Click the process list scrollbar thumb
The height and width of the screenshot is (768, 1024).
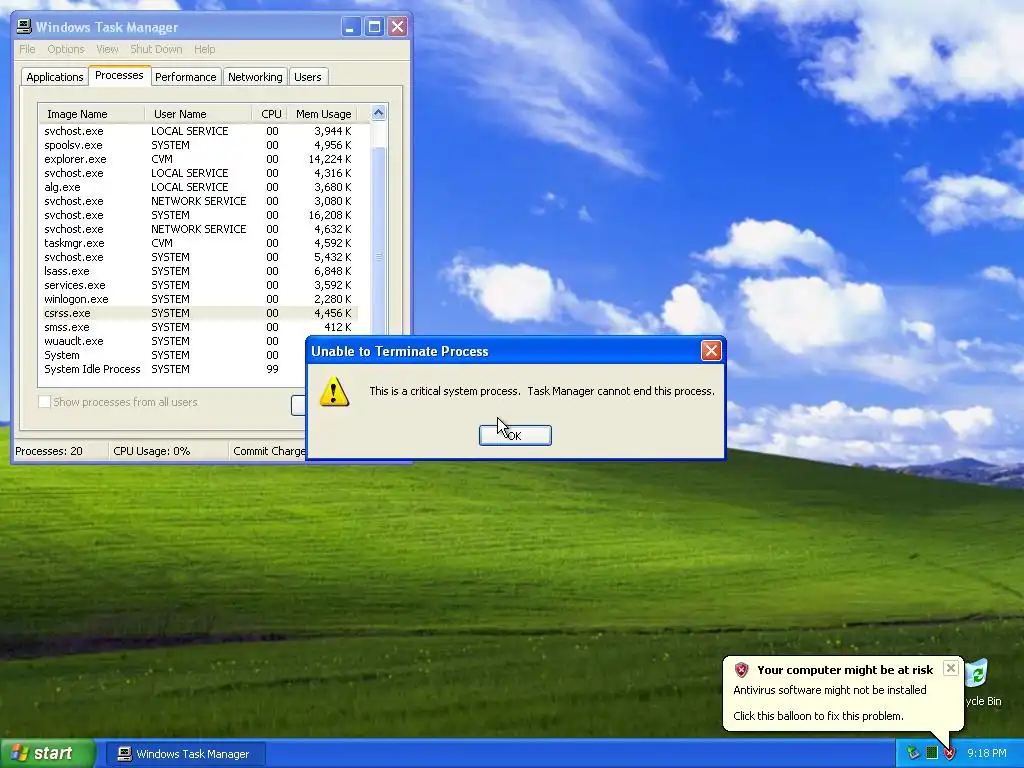379,257
